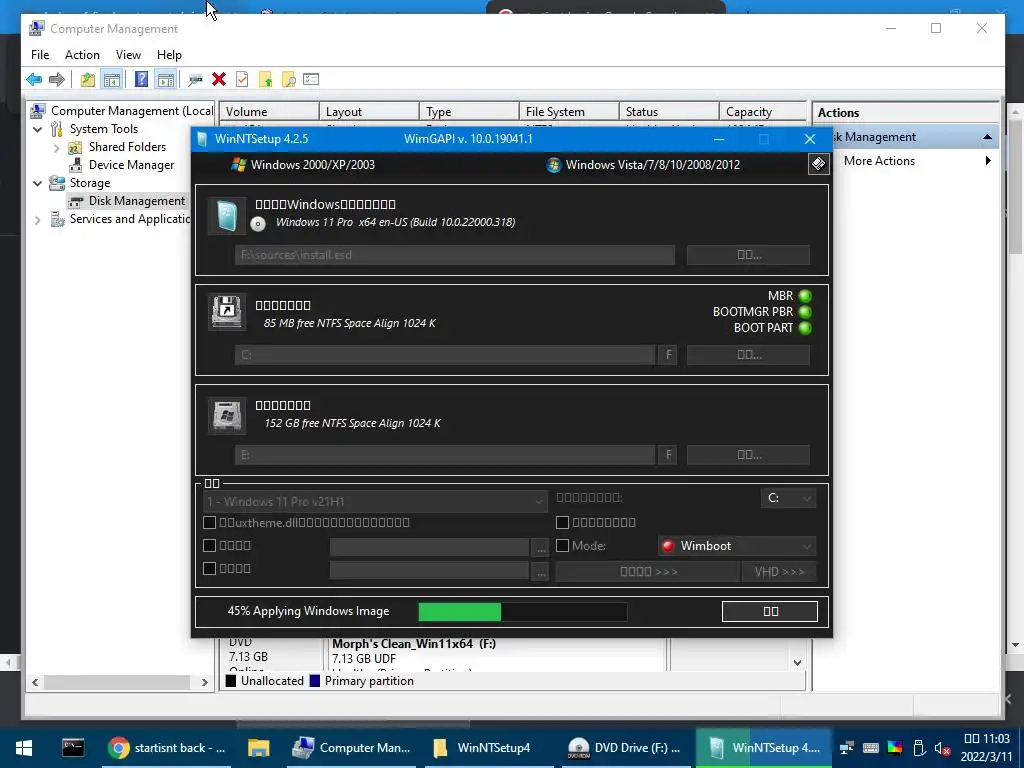Sort by the File System column header
Viewport: 1024px width, 768px height.
pos(569,112)
